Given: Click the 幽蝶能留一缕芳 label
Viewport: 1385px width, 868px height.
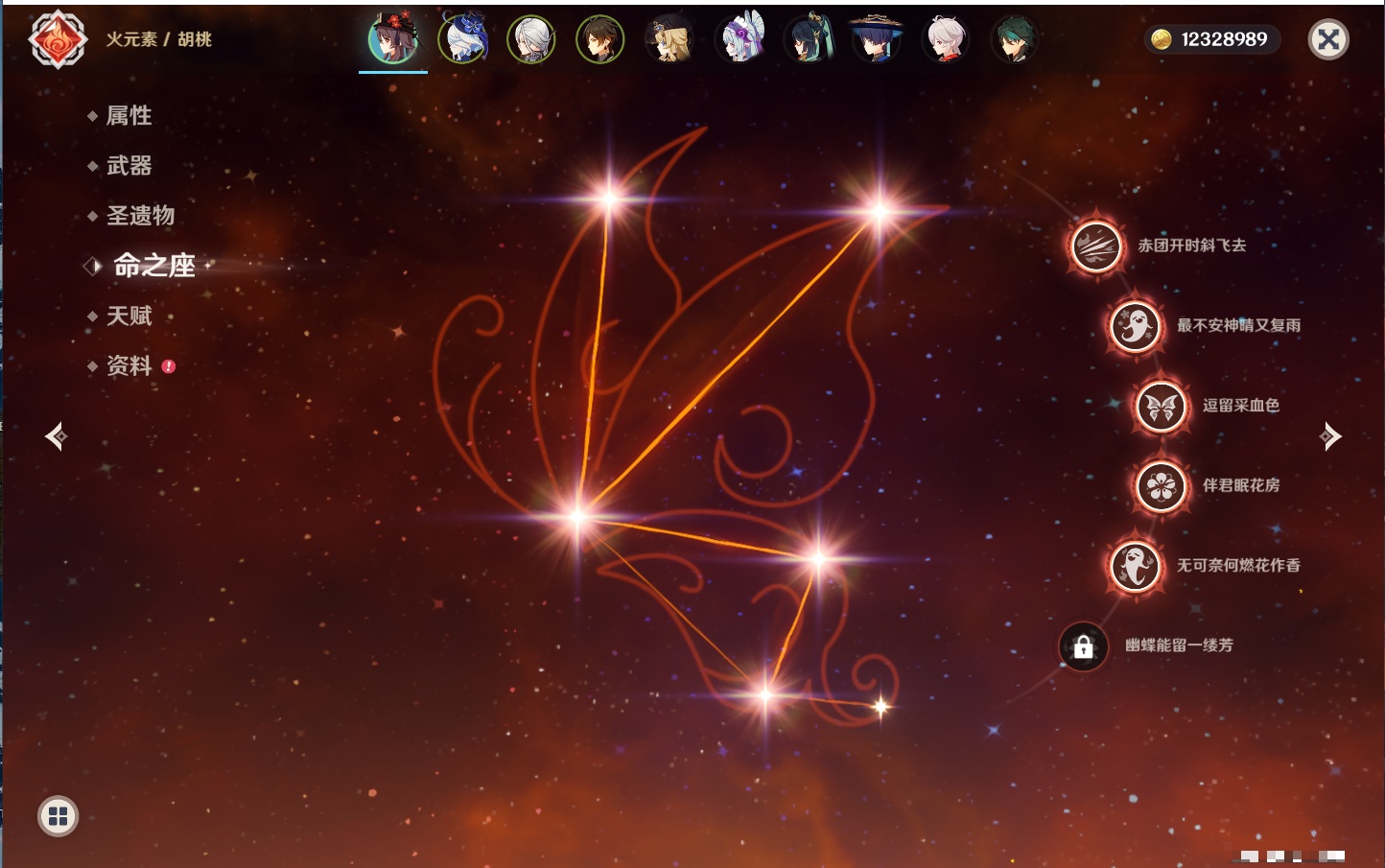Looking at the screenshot, I should click(x=1180, y=645).
